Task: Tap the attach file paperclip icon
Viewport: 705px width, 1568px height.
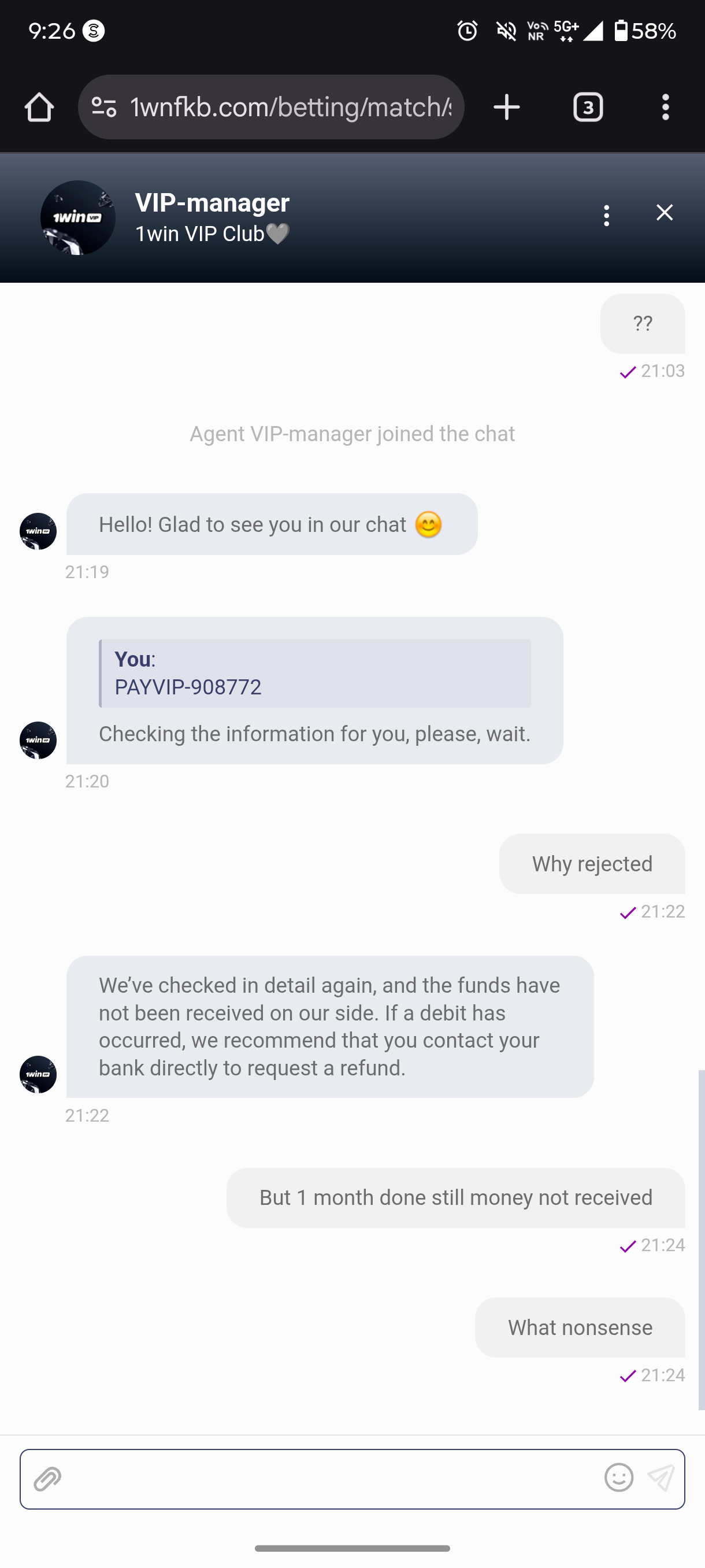Action: tap(47, 1478)
